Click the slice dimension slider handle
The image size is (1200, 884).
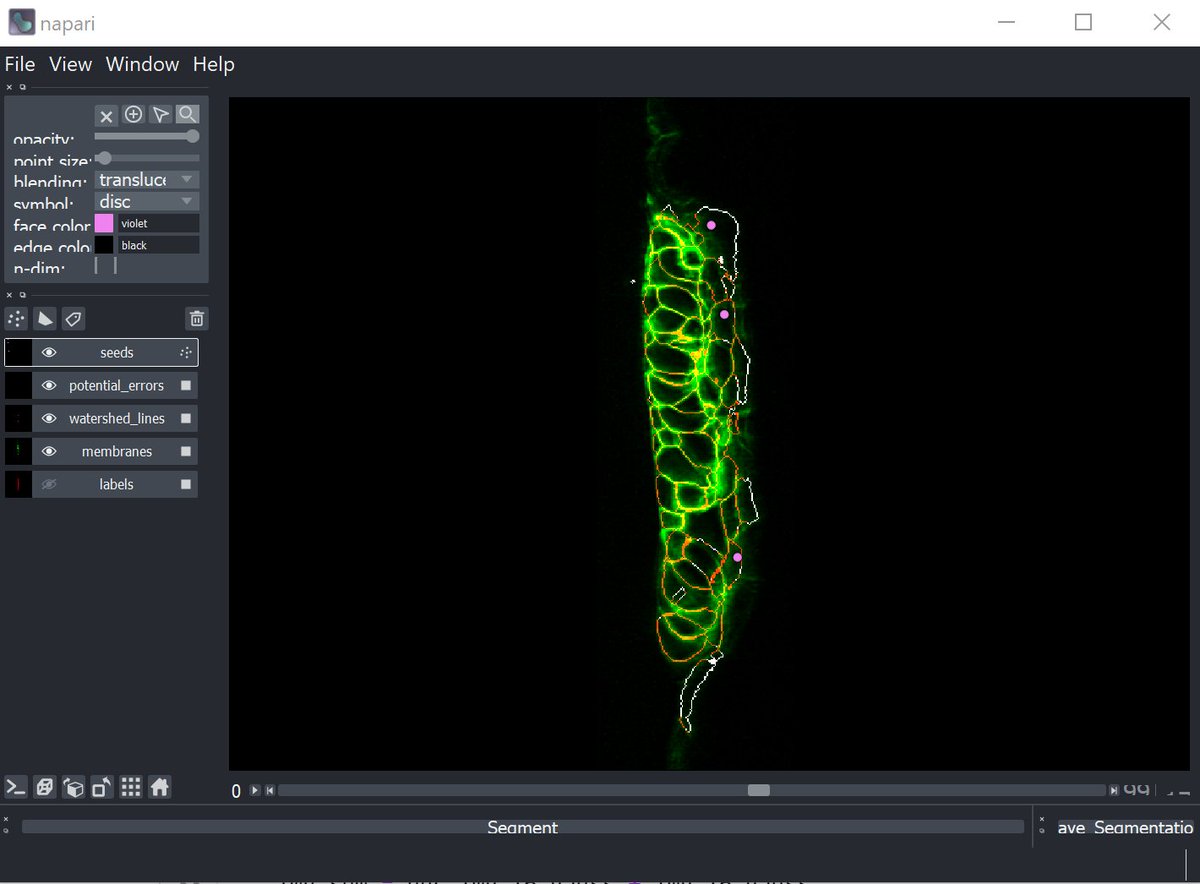(x=759, y=790)
